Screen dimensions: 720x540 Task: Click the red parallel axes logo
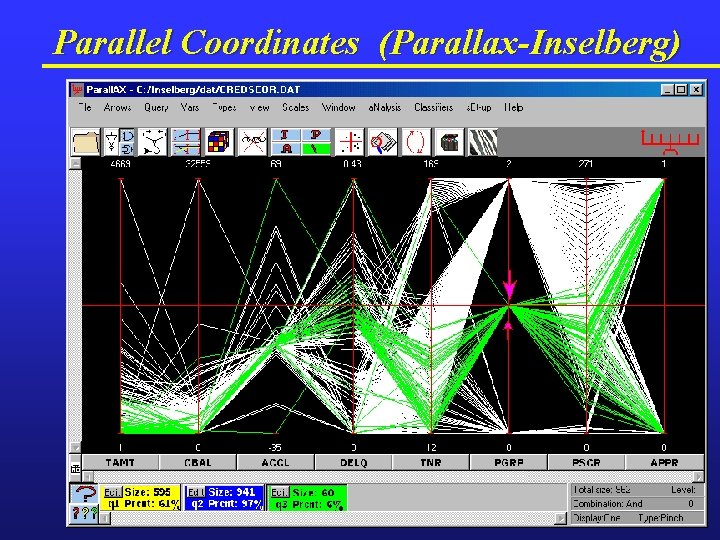click(x=670, y=142)
